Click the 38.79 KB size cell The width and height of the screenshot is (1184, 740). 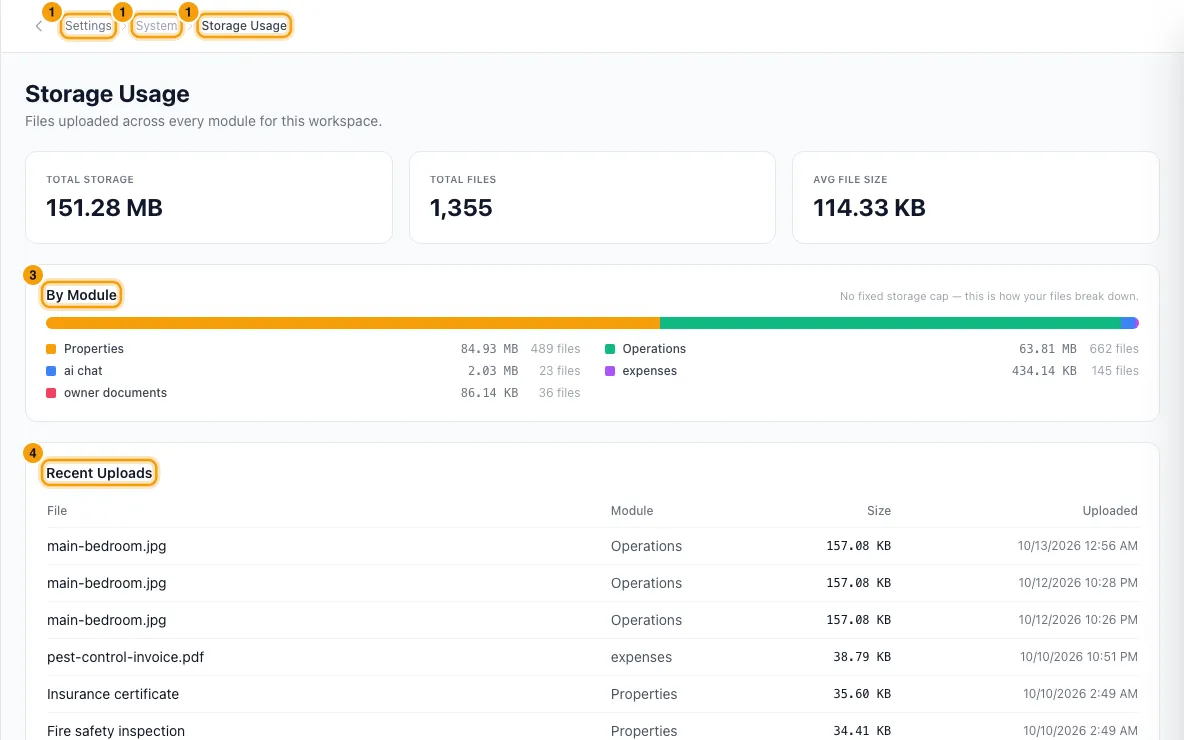click(x=862, y=657)
